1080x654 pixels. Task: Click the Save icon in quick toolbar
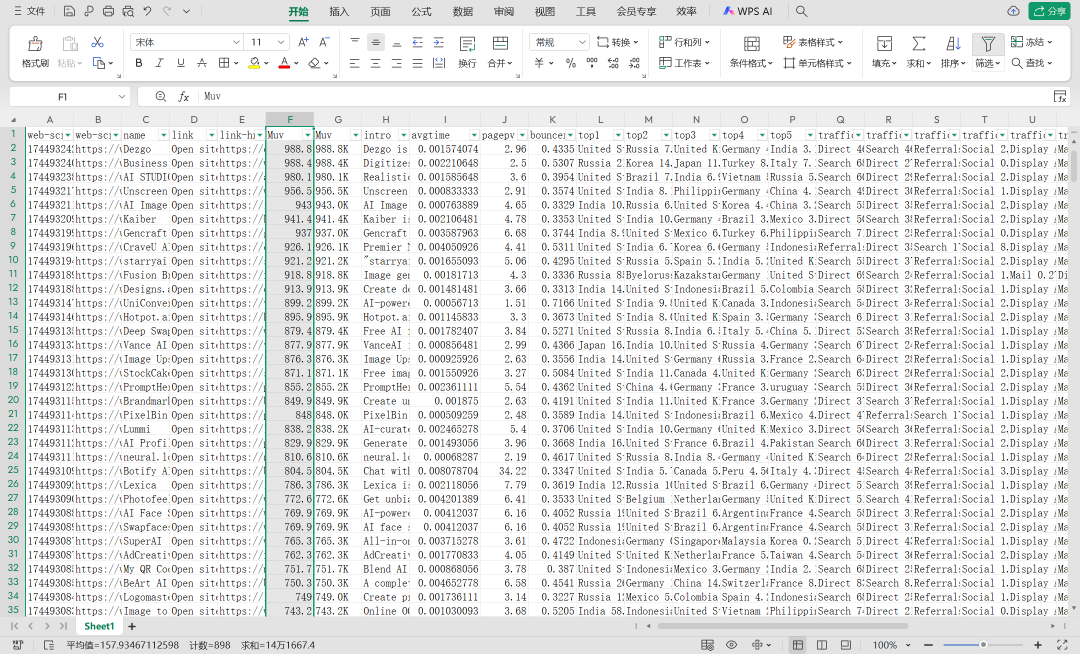pos(69,11)
